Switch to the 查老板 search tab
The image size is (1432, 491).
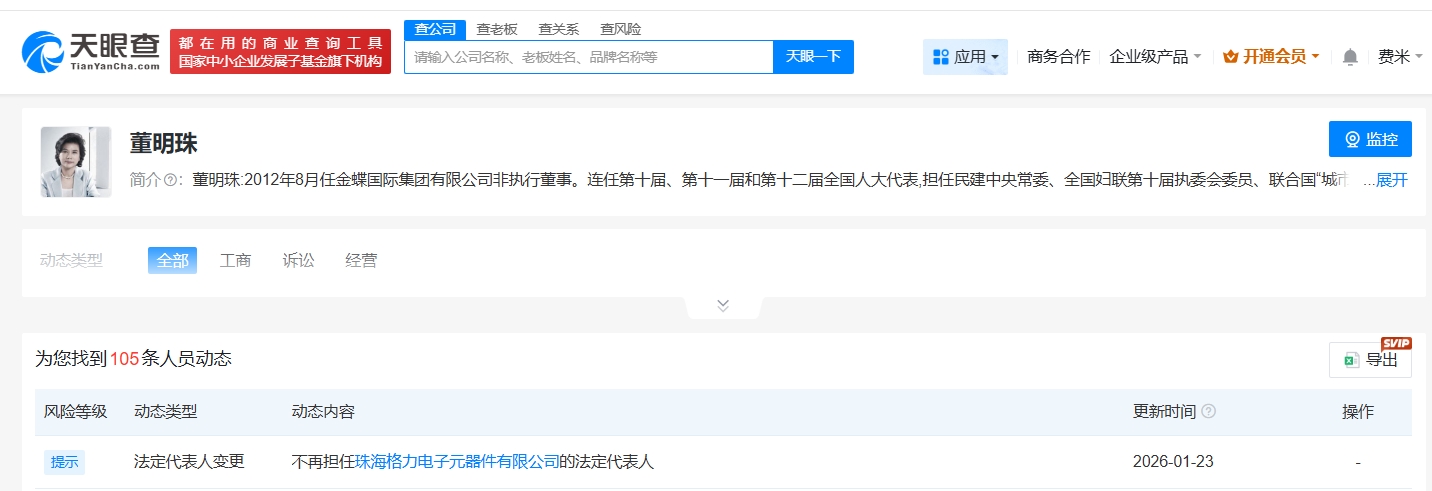497,29
